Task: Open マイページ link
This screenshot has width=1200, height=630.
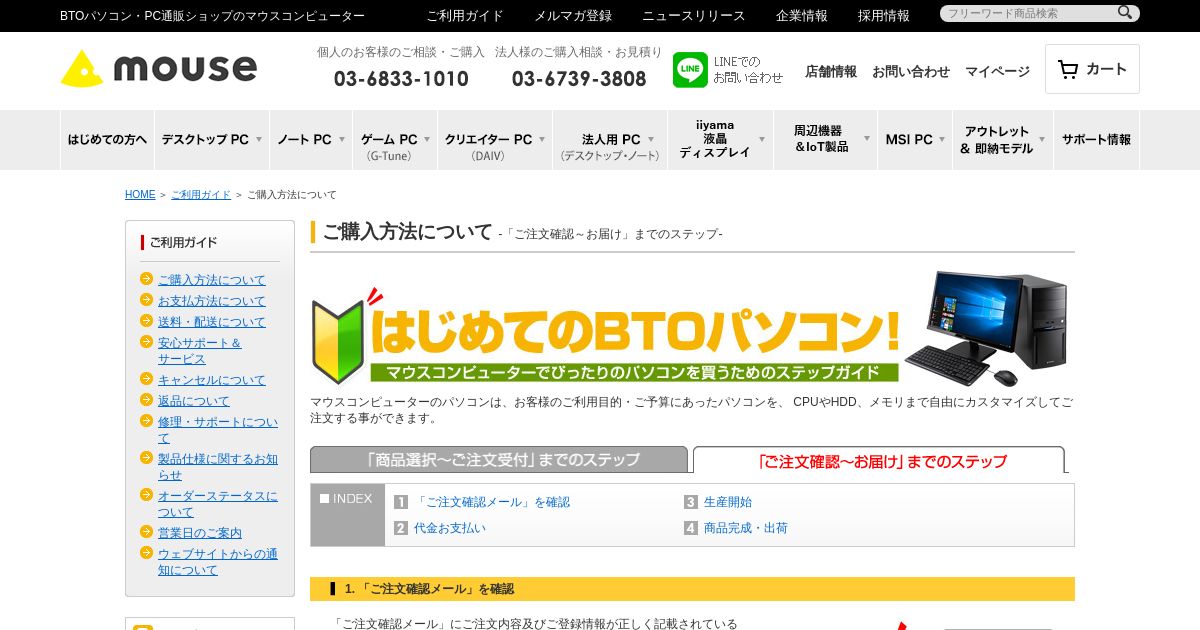Action: click(x=997, y=71)
